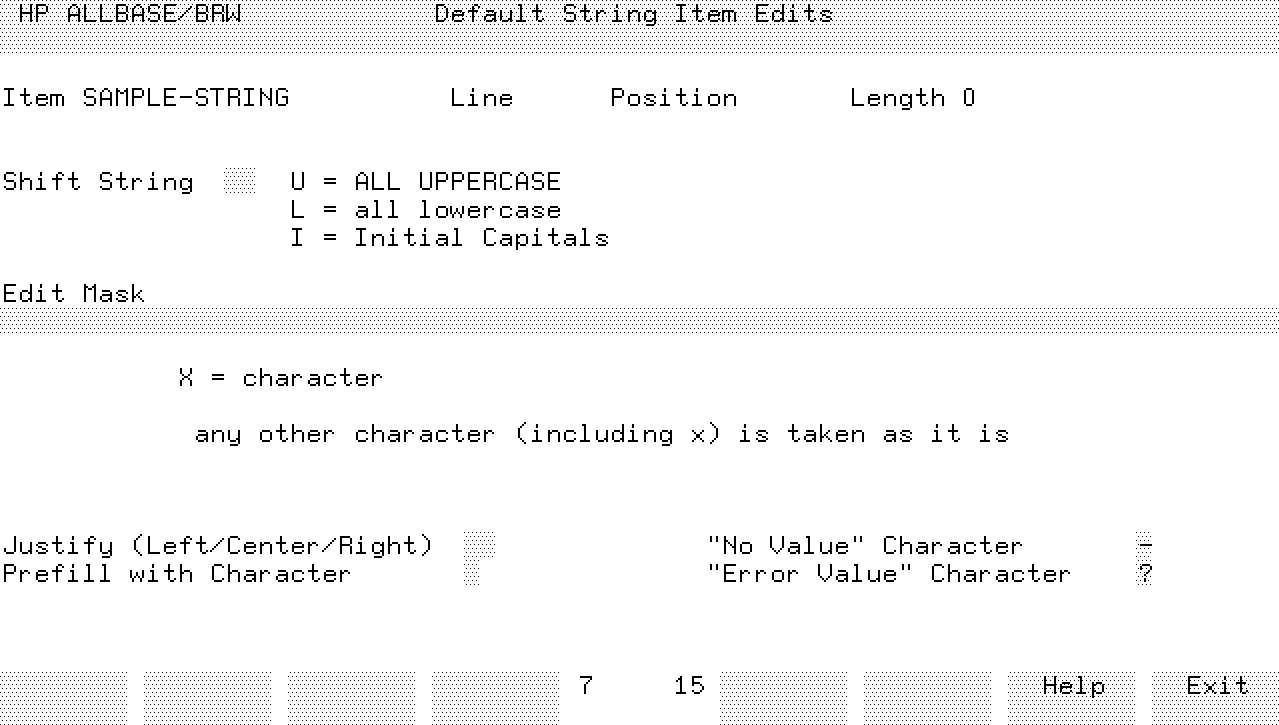Click the Line label
1279x725 pixels.
click(481, 98)
